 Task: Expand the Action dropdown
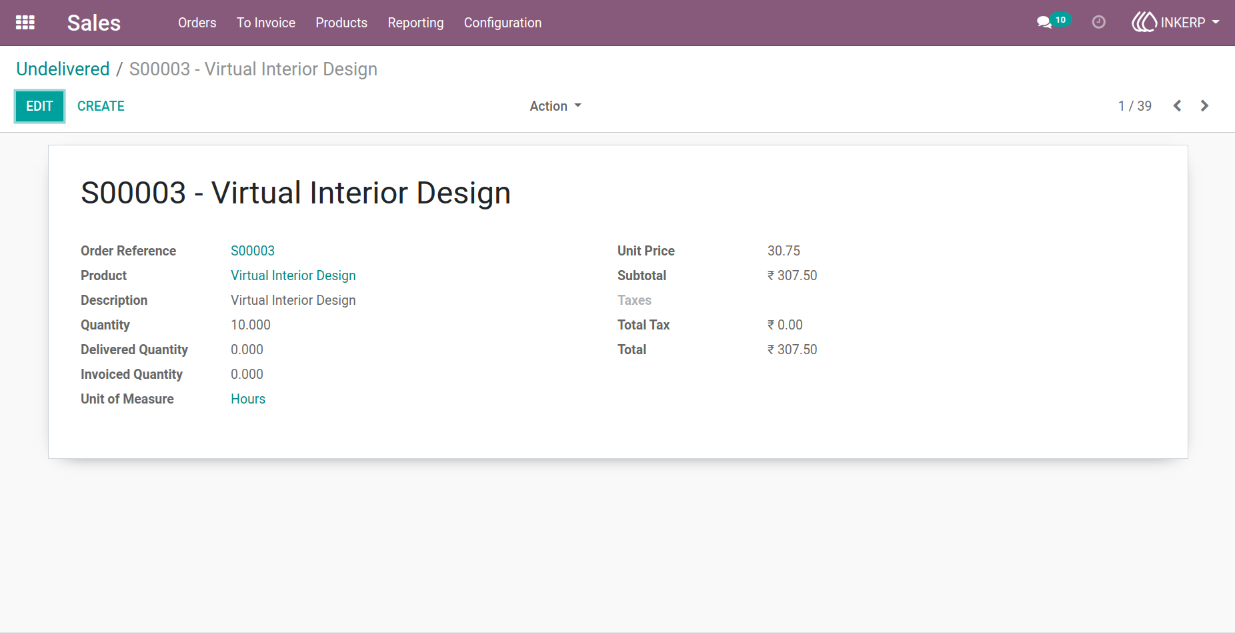[x=555, y=106]
